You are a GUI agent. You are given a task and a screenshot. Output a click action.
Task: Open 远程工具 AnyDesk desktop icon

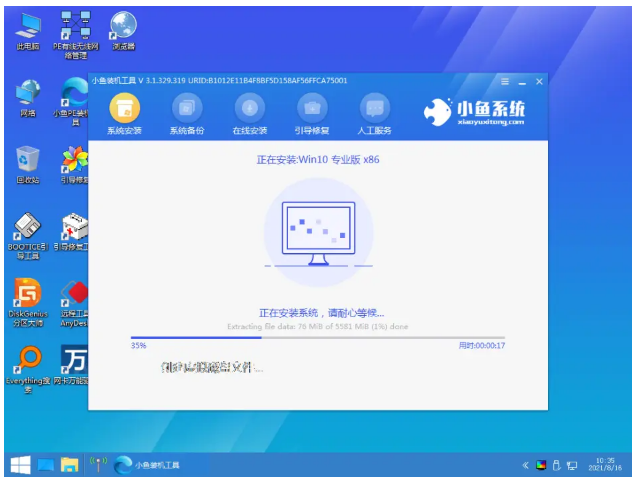(x=74, y=304)
